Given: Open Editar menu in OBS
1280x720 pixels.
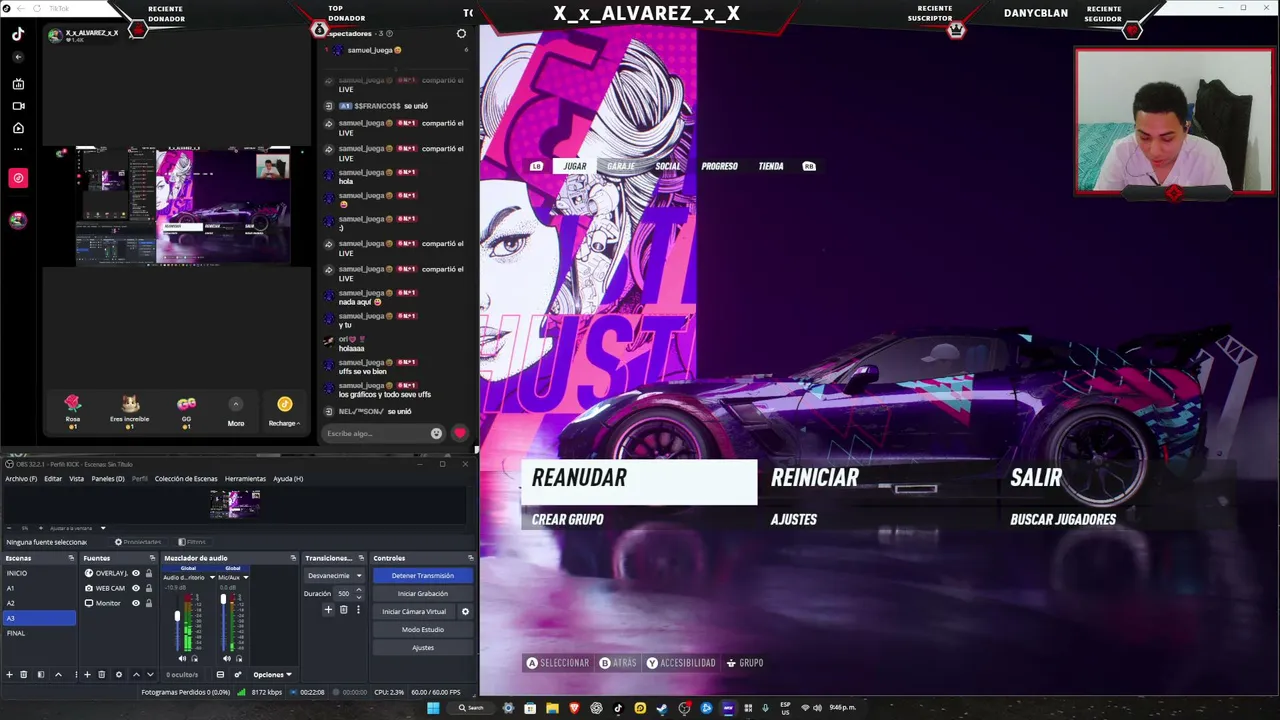Looking at the screenshot, I should (53, 479).
